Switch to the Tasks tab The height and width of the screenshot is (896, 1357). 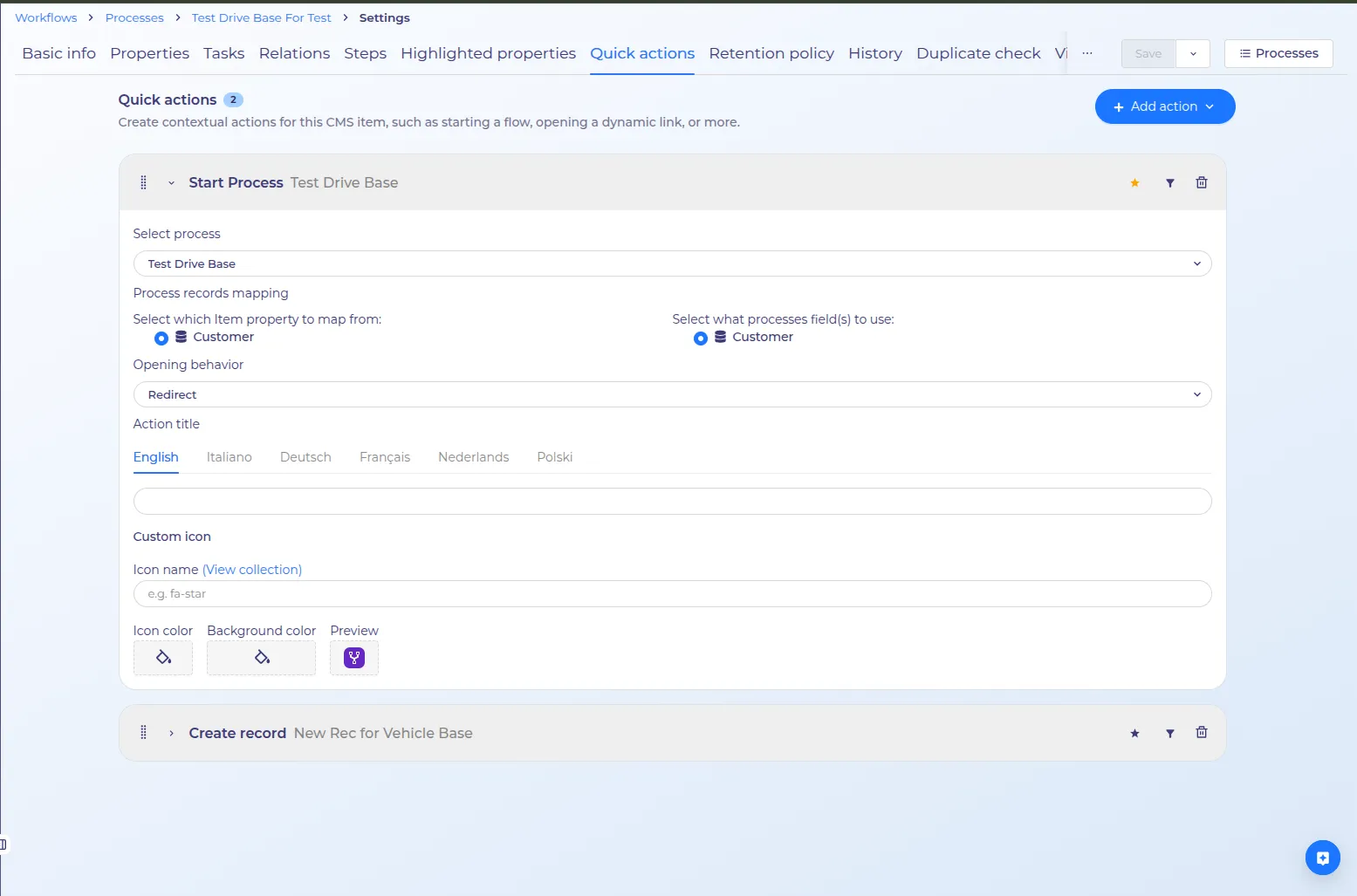pos(224,53)
